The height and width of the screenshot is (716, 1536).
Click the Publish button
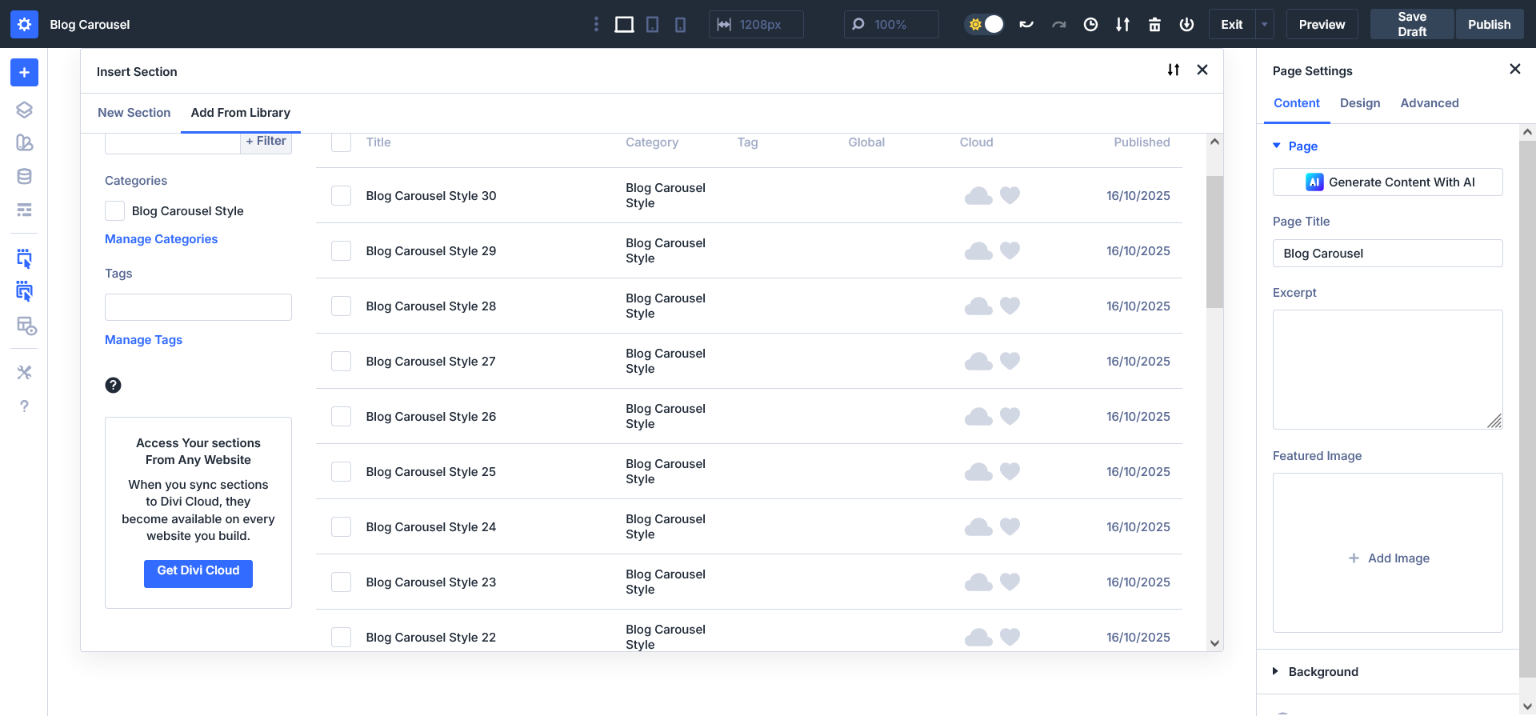tap(1489, 24)
